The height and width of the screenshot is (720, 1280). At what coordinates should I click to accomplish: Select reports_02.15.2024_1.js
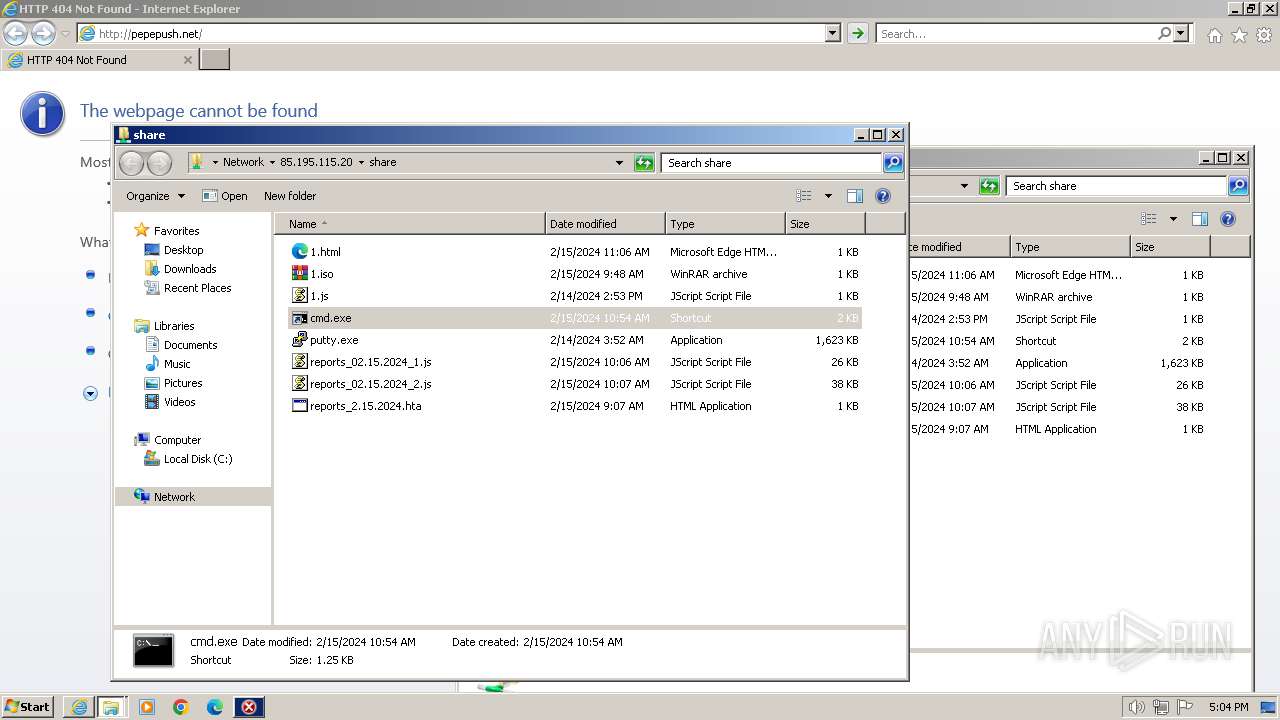pyautogui.click(x=575, y=362)
